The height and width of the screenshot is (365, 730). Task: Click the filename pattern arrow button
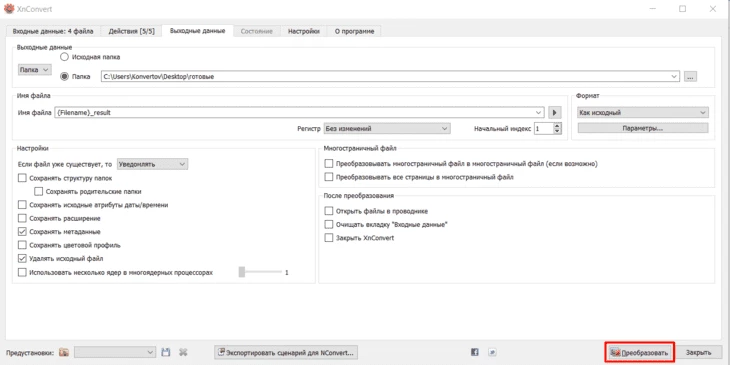pos(554,113)
